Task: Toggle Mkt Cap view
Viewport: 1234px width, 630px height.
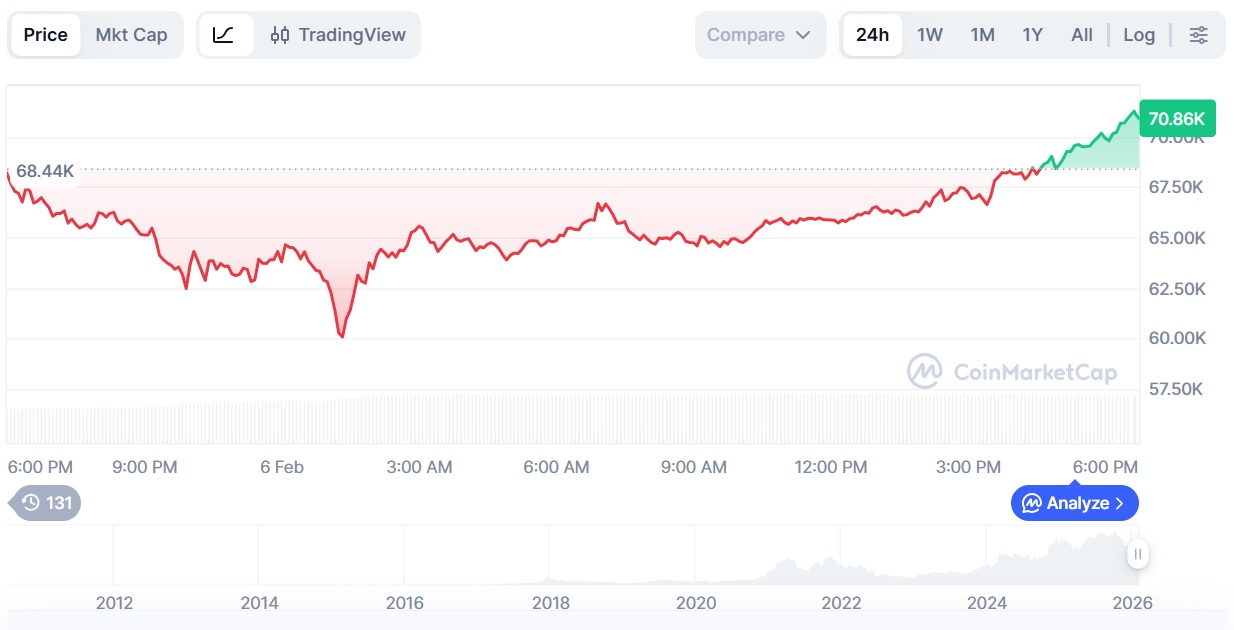Action: coord(131,35)
